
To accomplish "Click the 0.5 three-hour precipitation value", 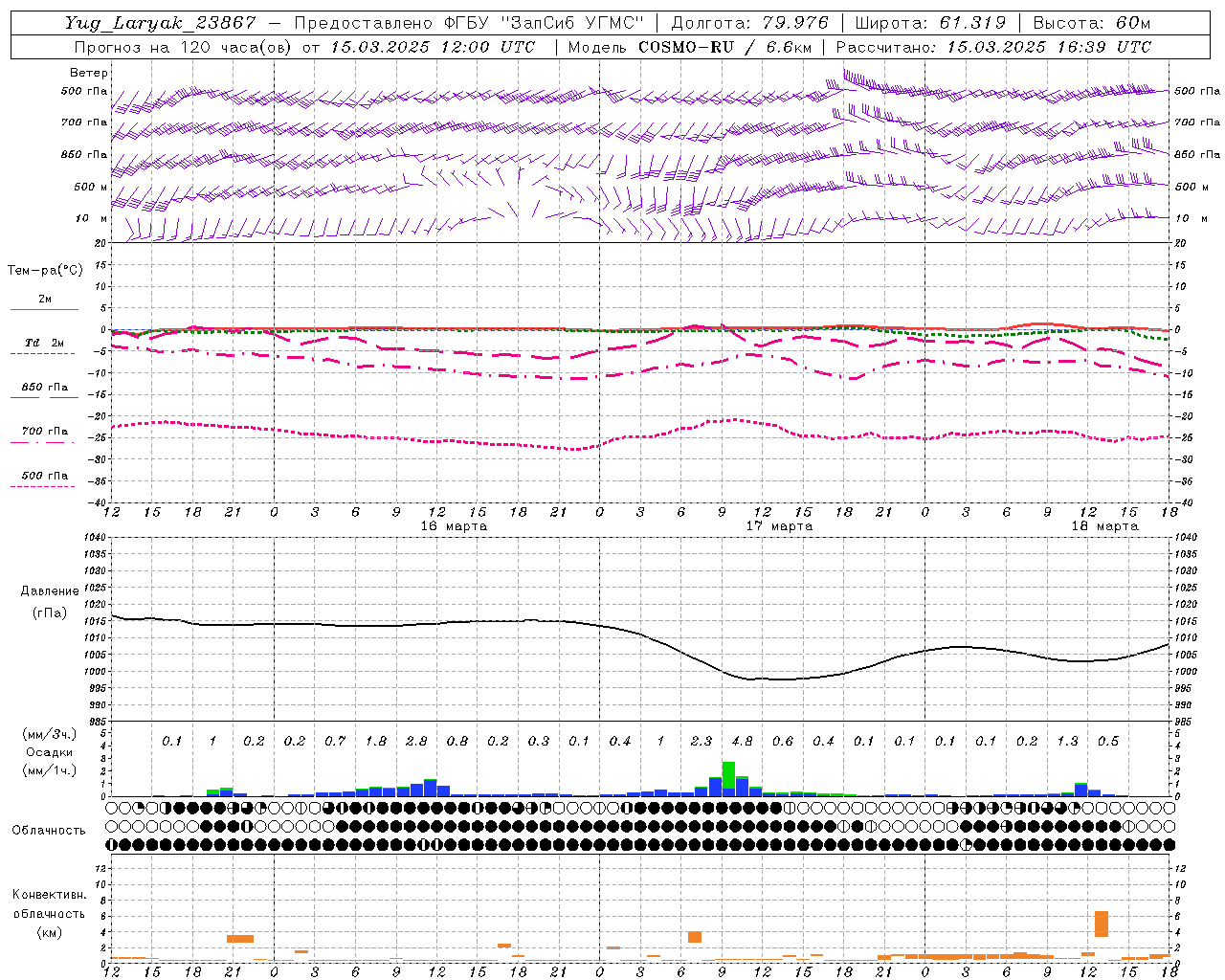I will point(1108,741).
